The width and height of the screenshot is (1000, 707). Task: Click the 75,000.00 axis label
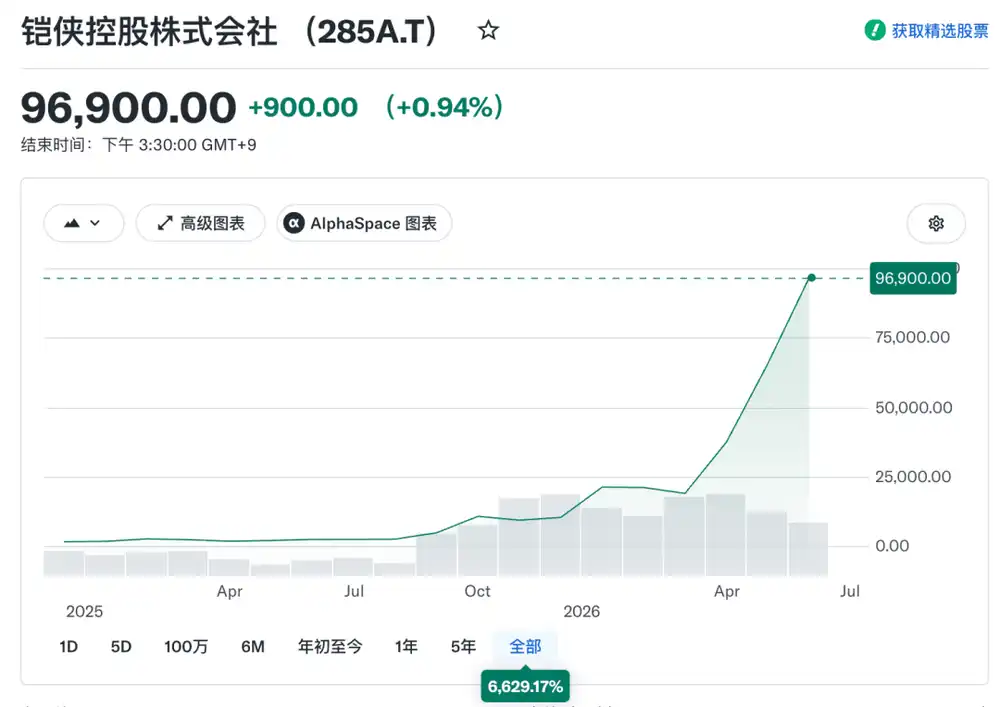click(912, 337)
